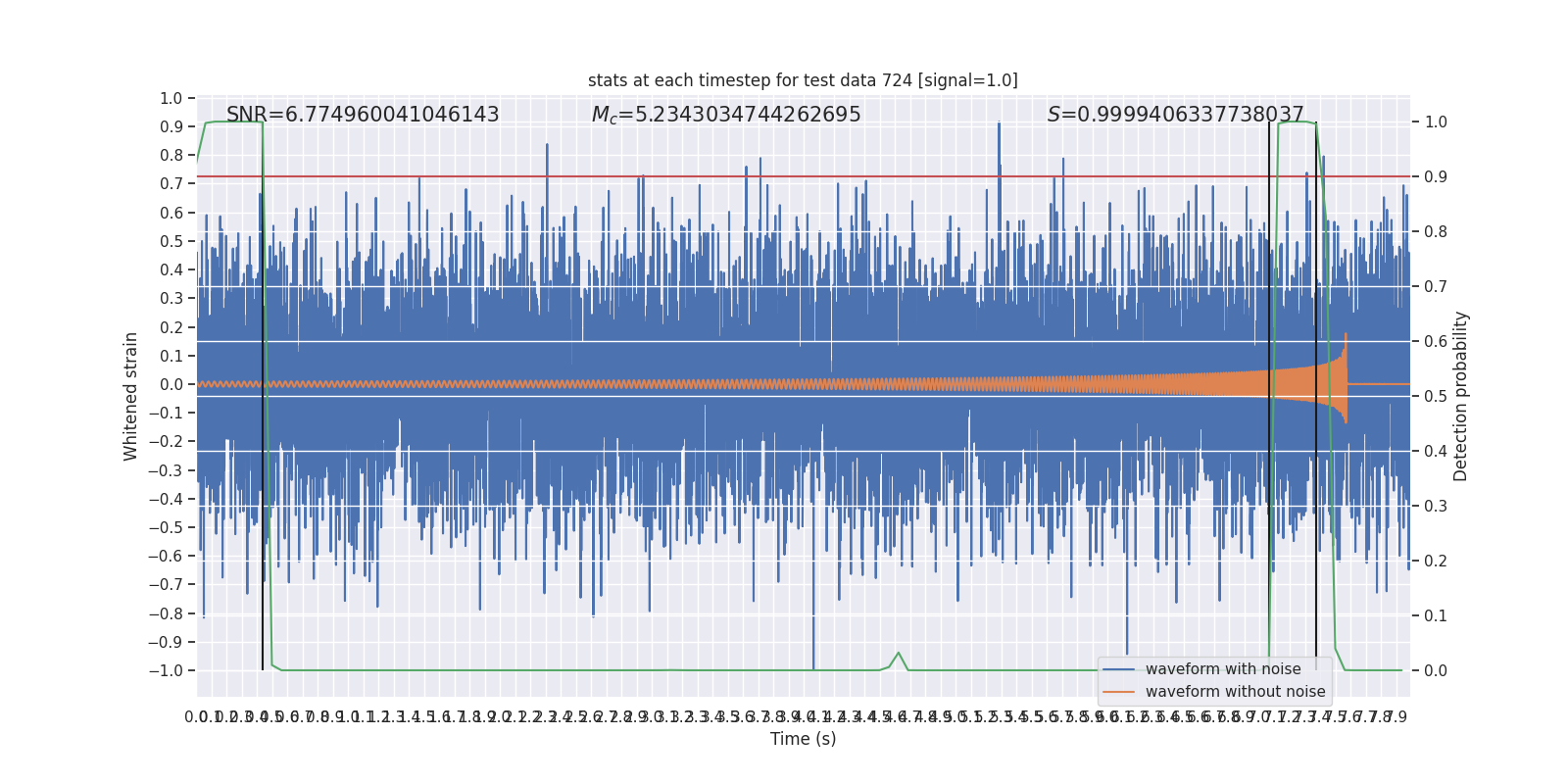Click the 0.6 tick on Detection probability axis

coord(1436,342)
